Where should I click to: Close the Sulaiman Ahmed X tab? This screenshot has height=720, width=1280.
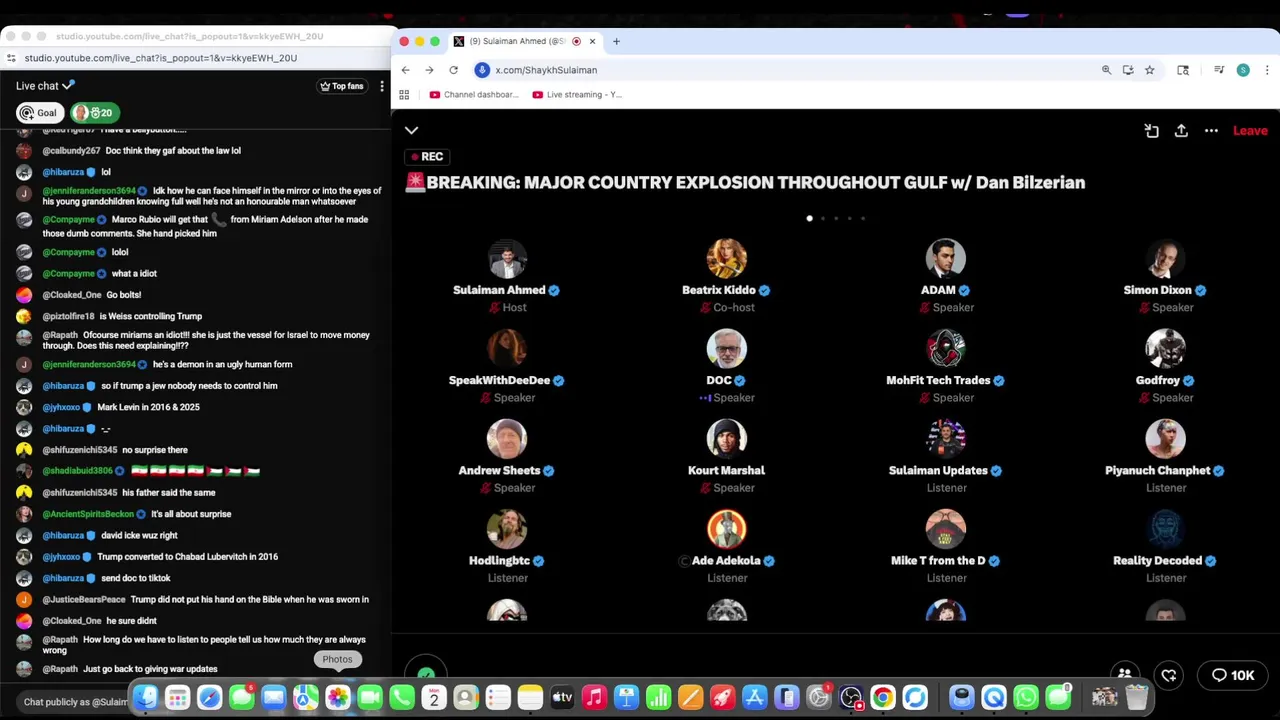(x=592, y=41)
